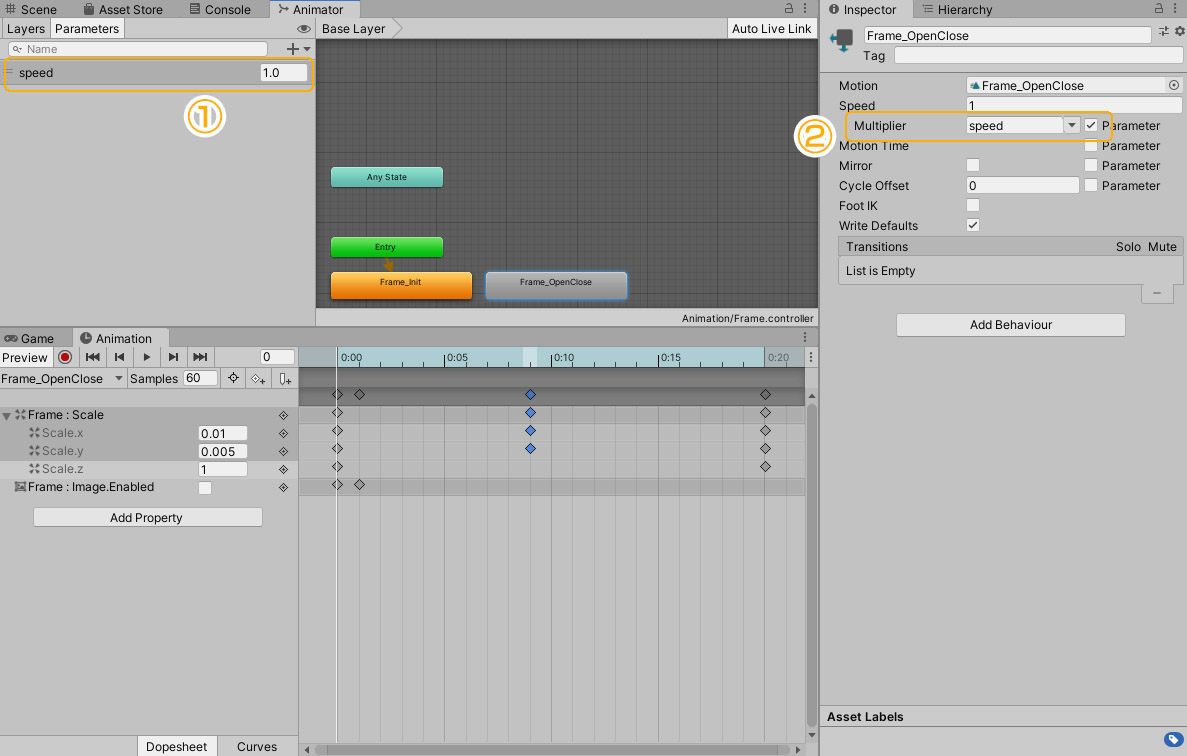The width and height of the screenshot is (1187, 756).
Task: Uncheck the Write Defaults checkbox
Action: click(973, 226)
